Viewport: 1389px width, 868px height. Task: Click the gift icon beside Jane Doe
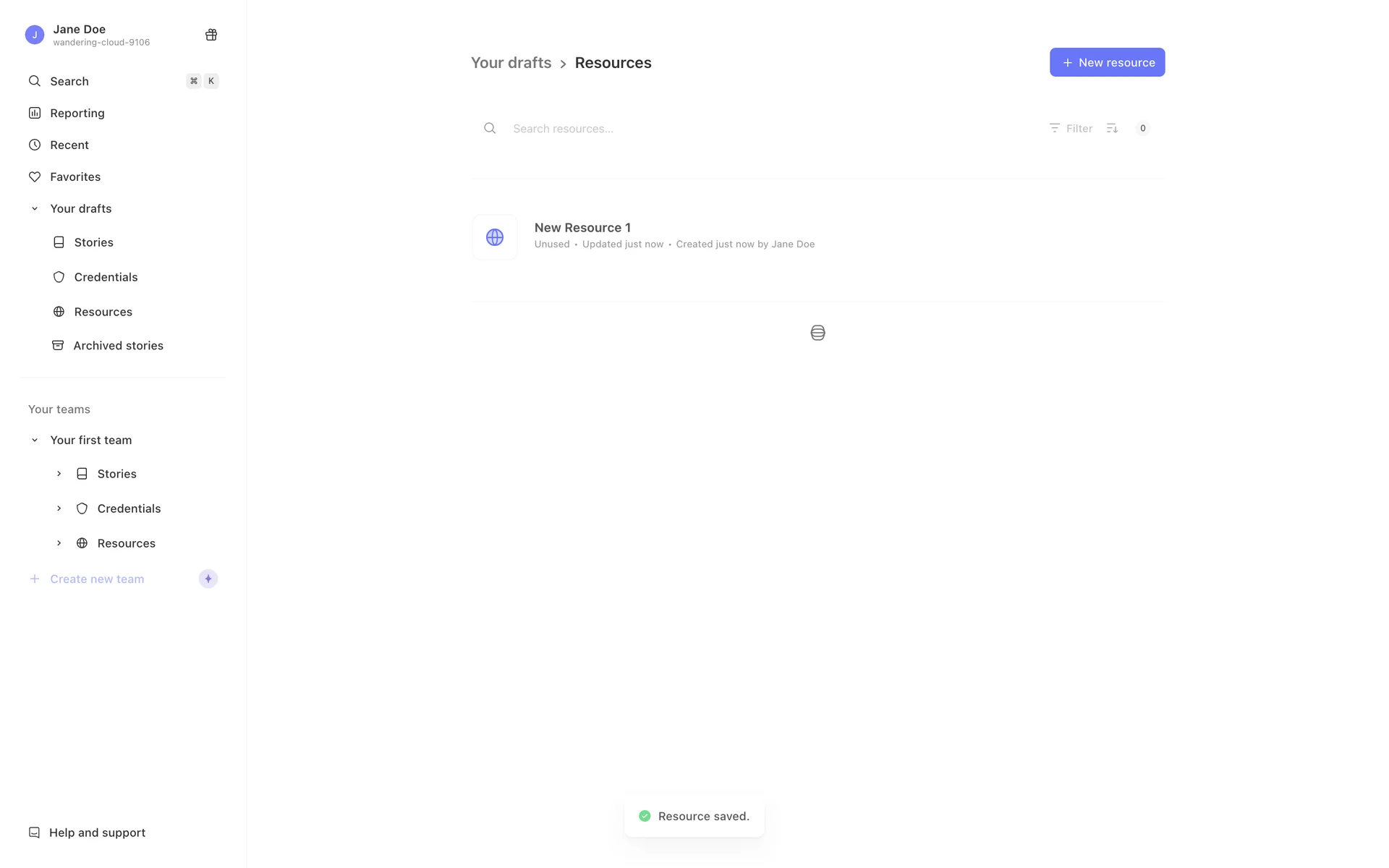point(211,35)
